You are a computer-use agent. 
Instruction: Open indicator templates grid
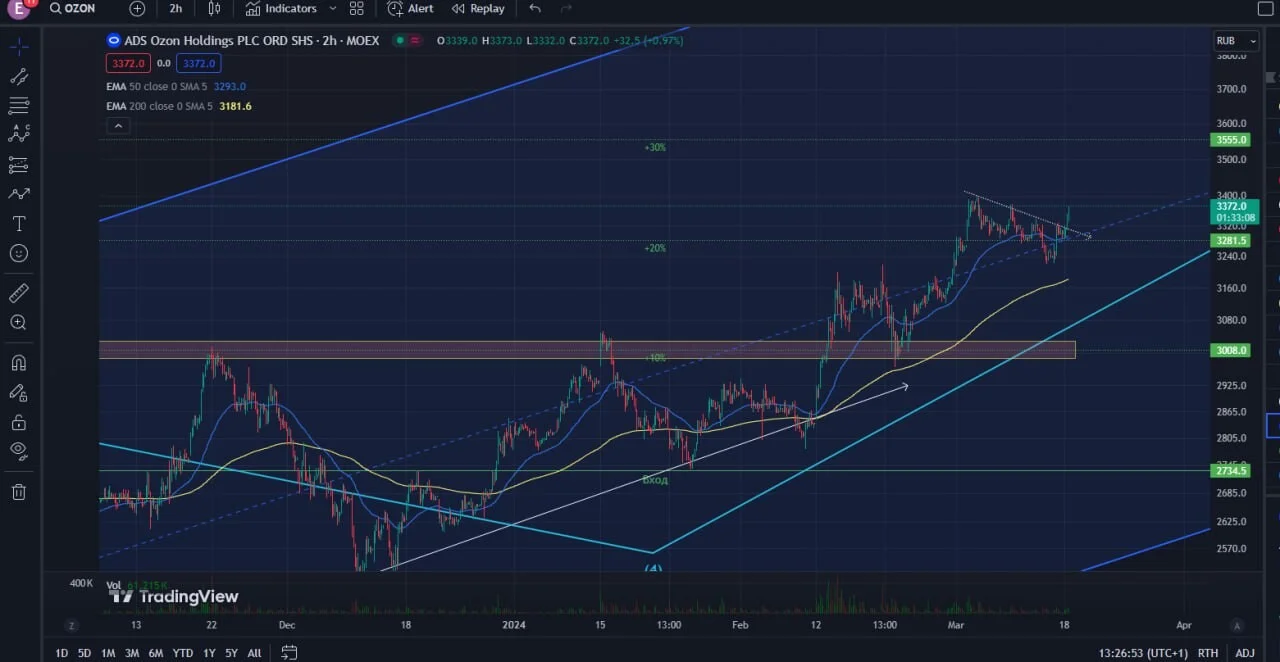(357, 8)
